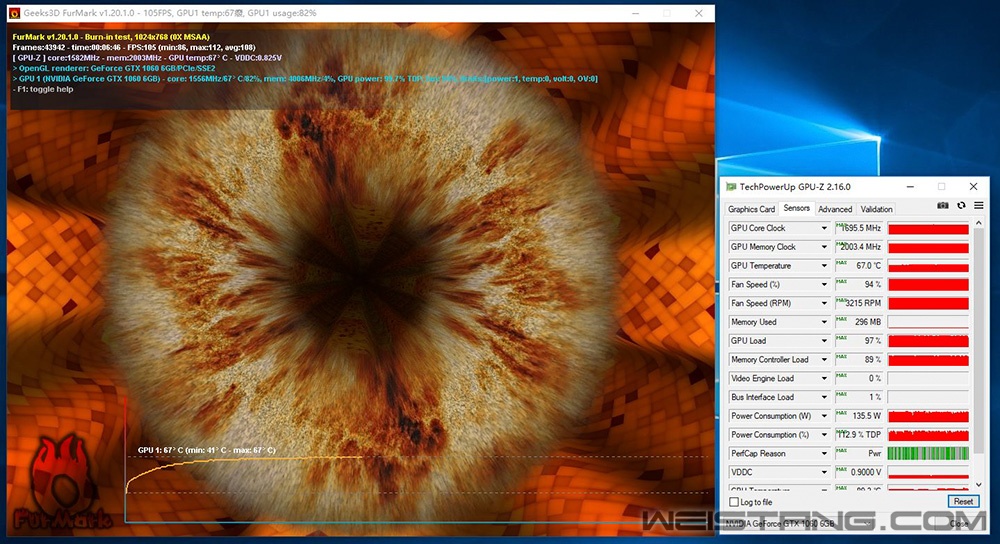Click the GPU-Z app icon in title bar
The image size is (1000, 544).
pos(731,187)
